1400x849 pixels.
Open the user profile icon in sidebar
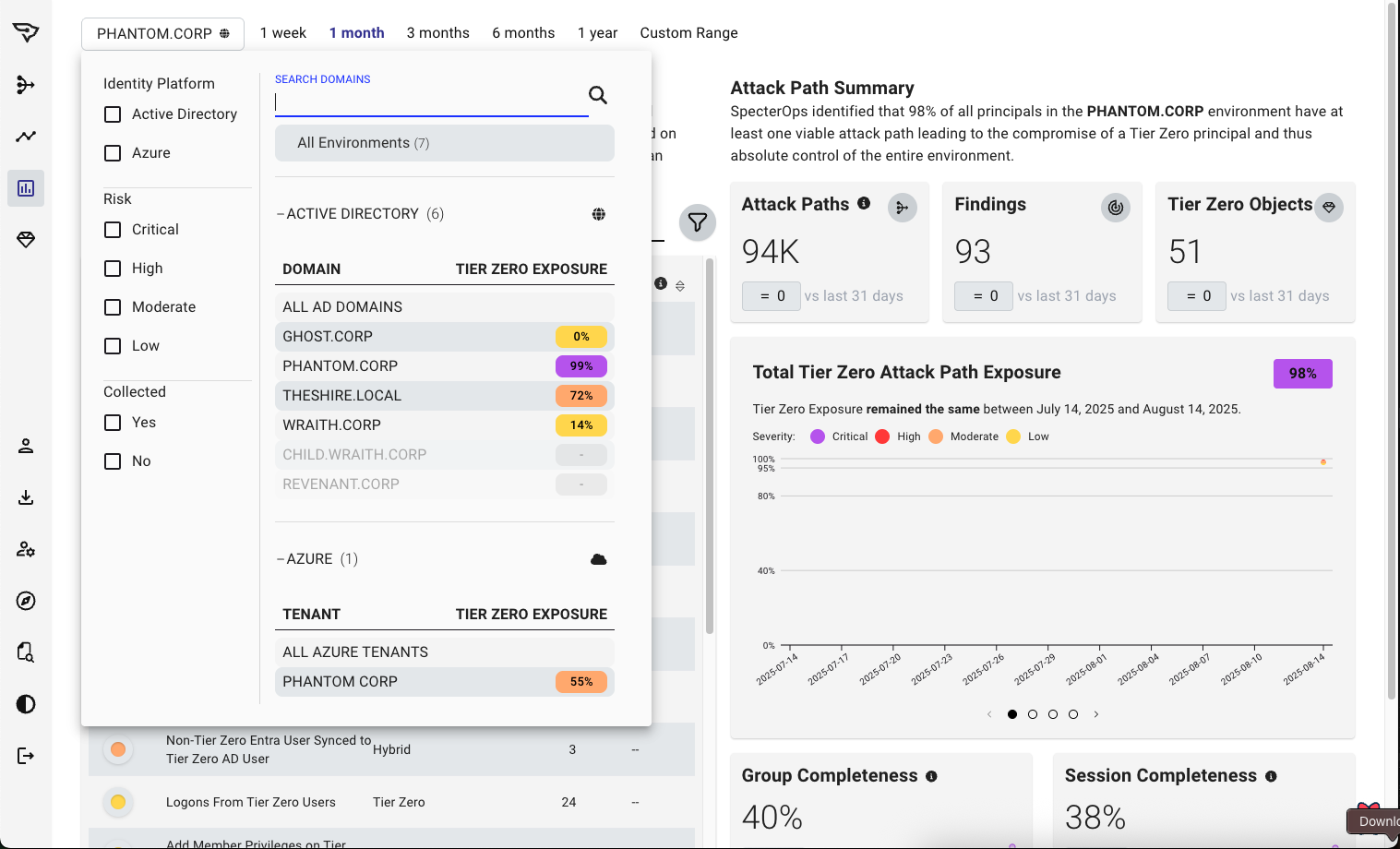[26, 447]
